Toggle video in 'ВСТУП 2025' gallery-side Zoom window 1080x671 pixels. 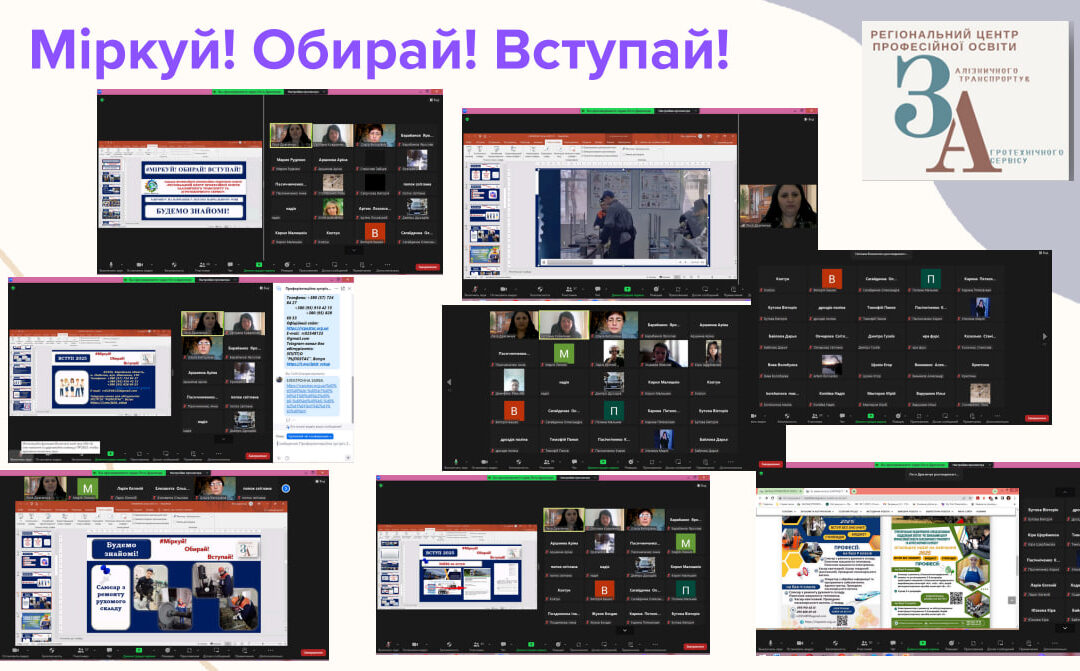(x=415, y=645)
